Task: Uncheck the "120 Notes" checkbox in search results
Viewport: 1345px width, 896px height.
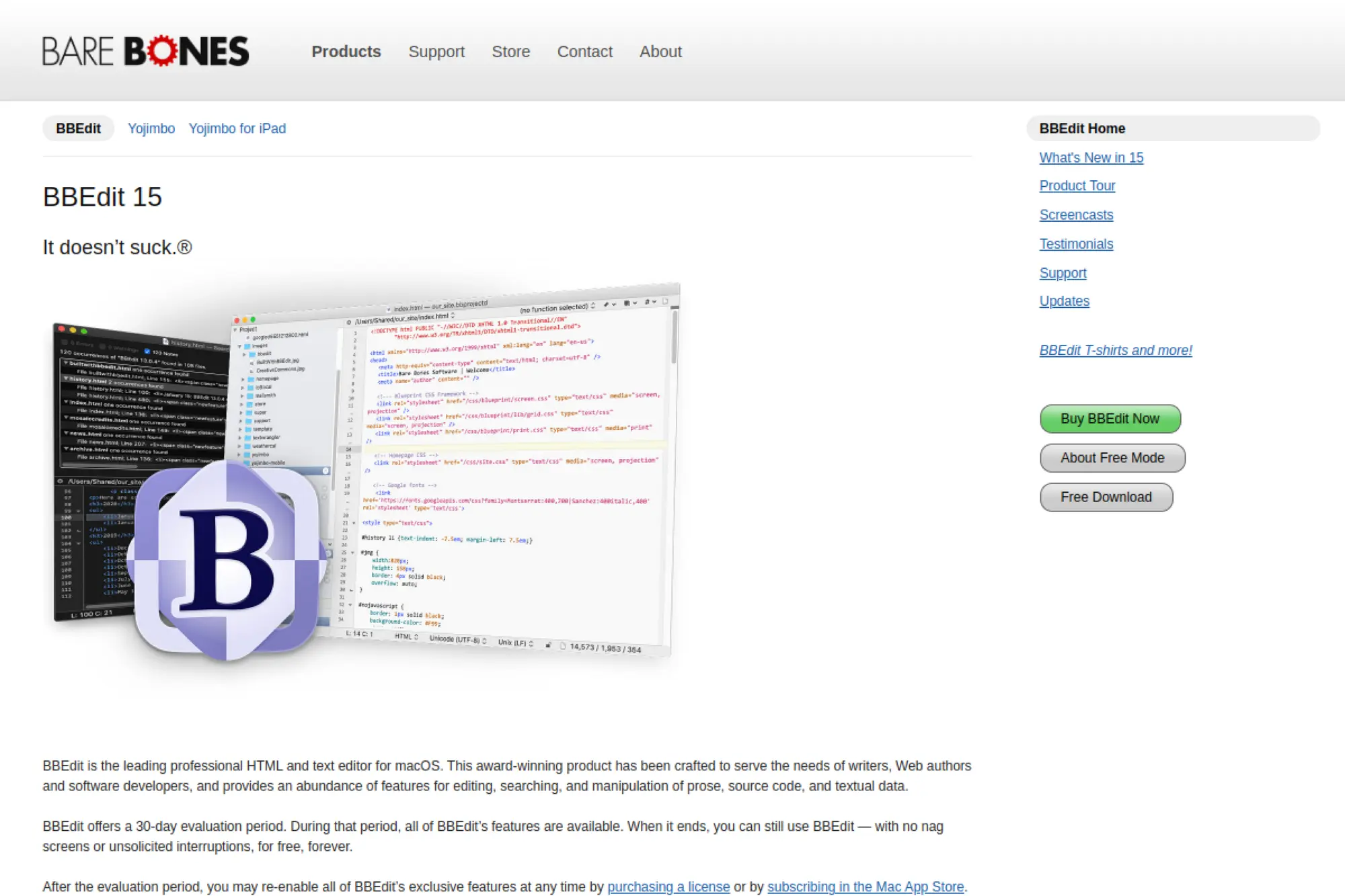Action: [x=147, y=351]
